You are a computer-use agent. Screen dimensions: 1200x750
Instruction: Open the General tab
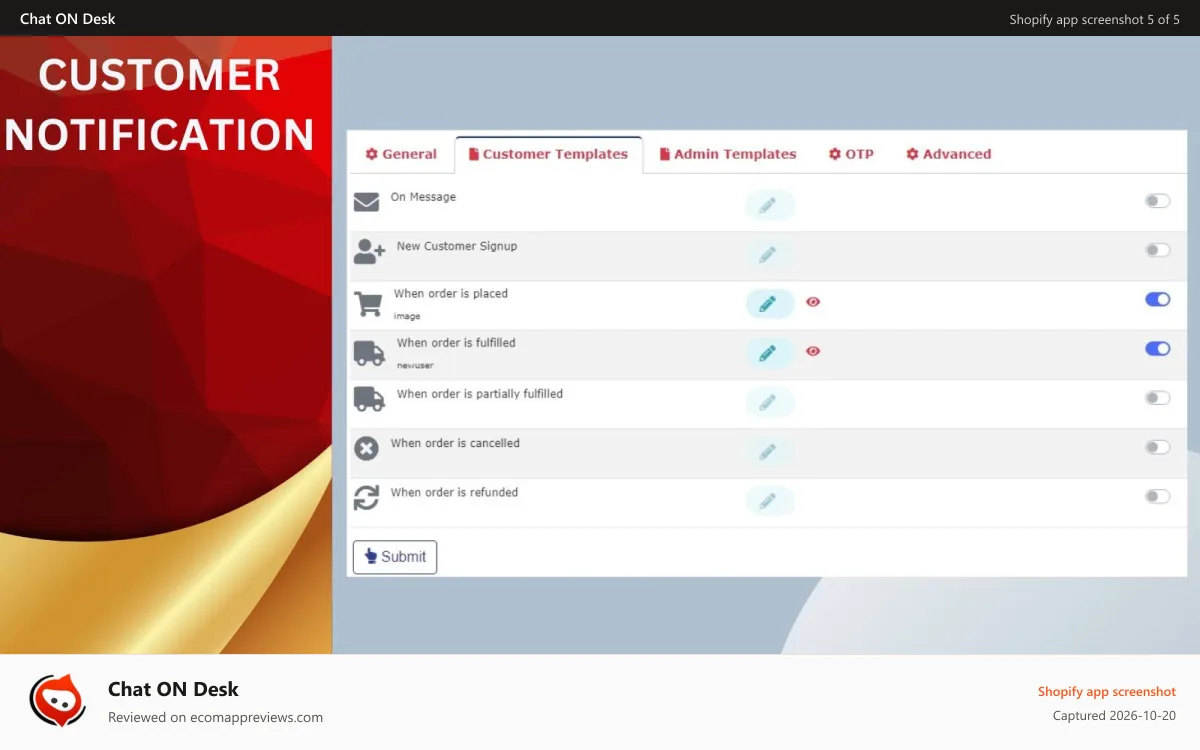tap(401, 154)
